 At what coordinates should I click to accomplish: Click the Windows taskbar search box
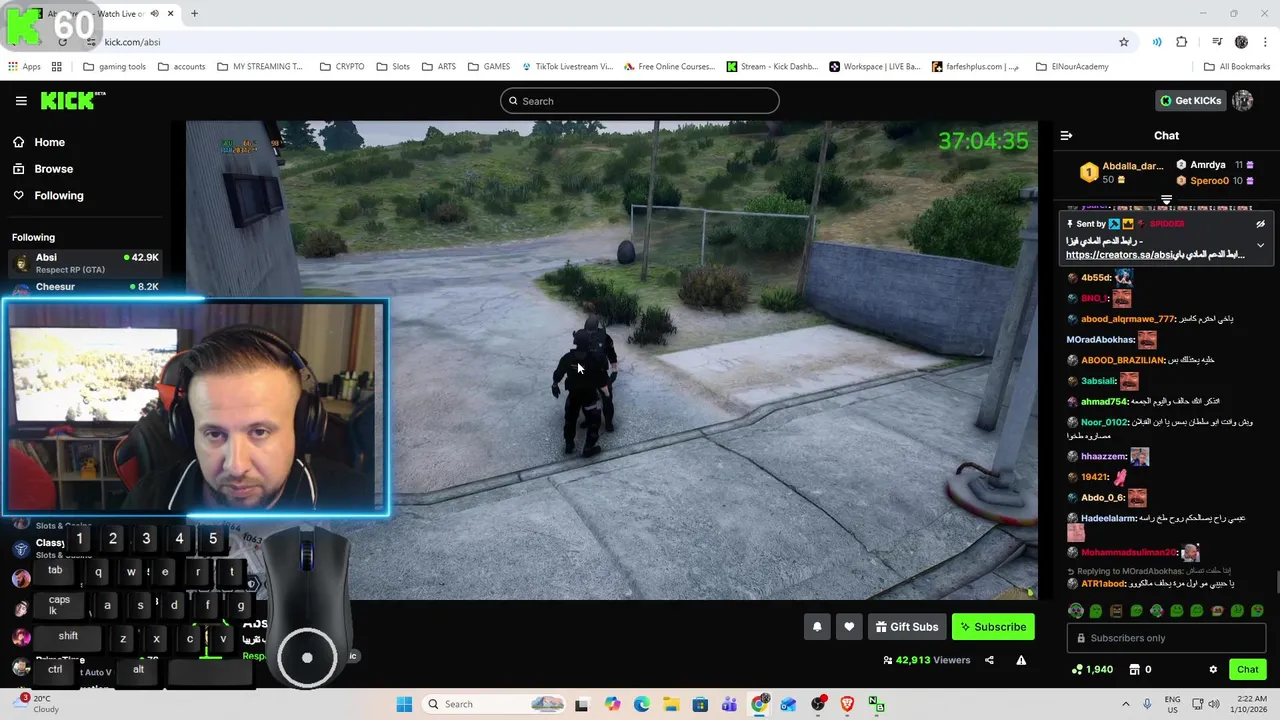(x=495, y=704)
